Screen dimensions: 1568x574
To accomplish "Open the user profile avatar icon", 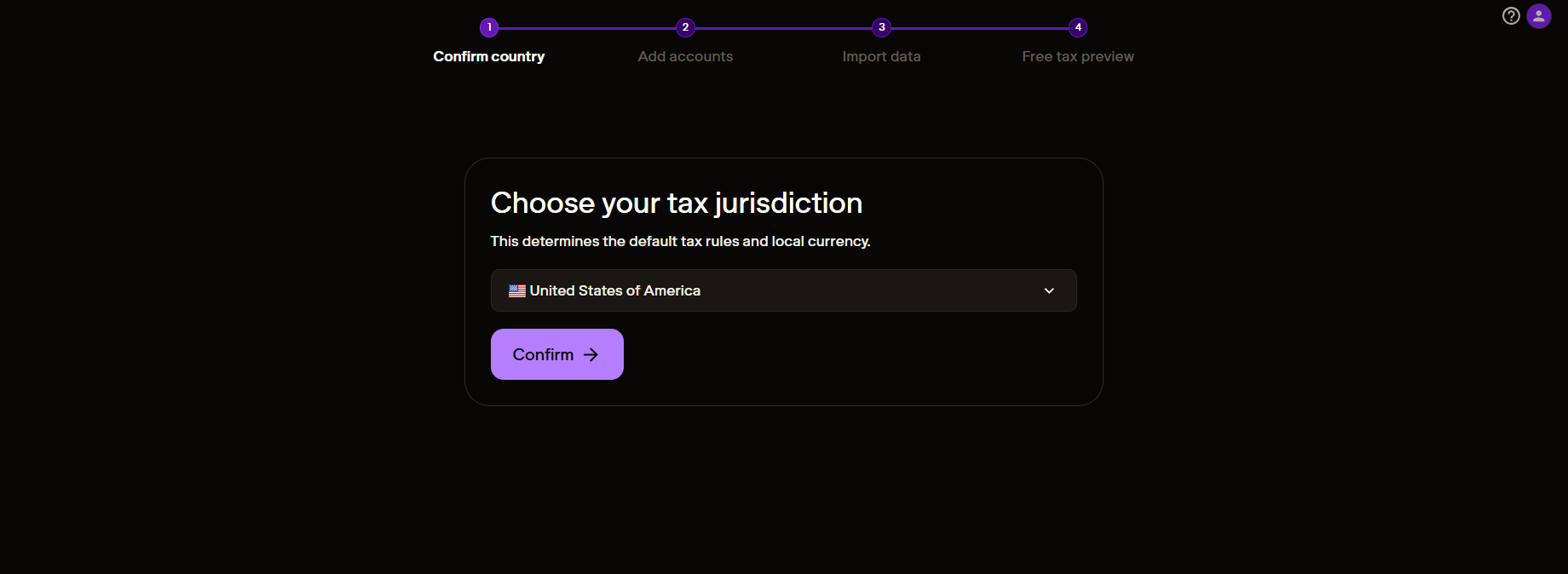I will [1539, 15].
